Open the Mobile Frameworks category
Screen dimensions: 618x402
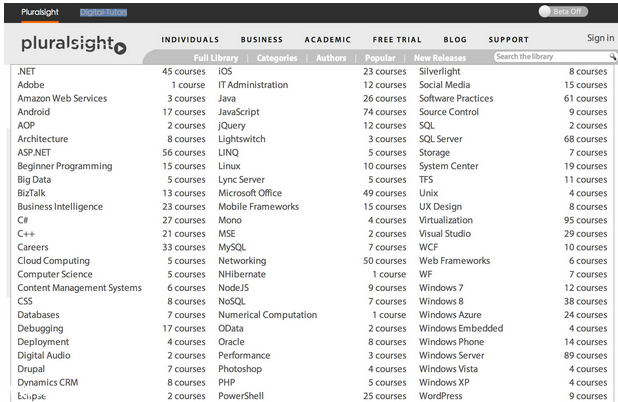point(259,207)
